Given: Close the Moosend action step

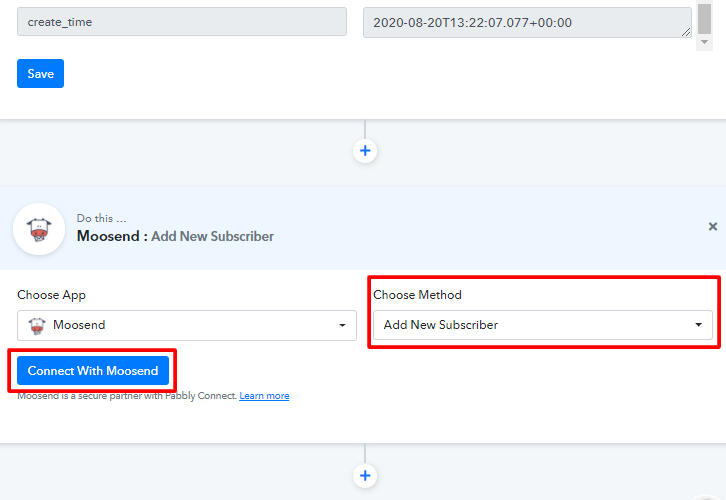Looking at the screenshot, I should [x=713, y=227].
